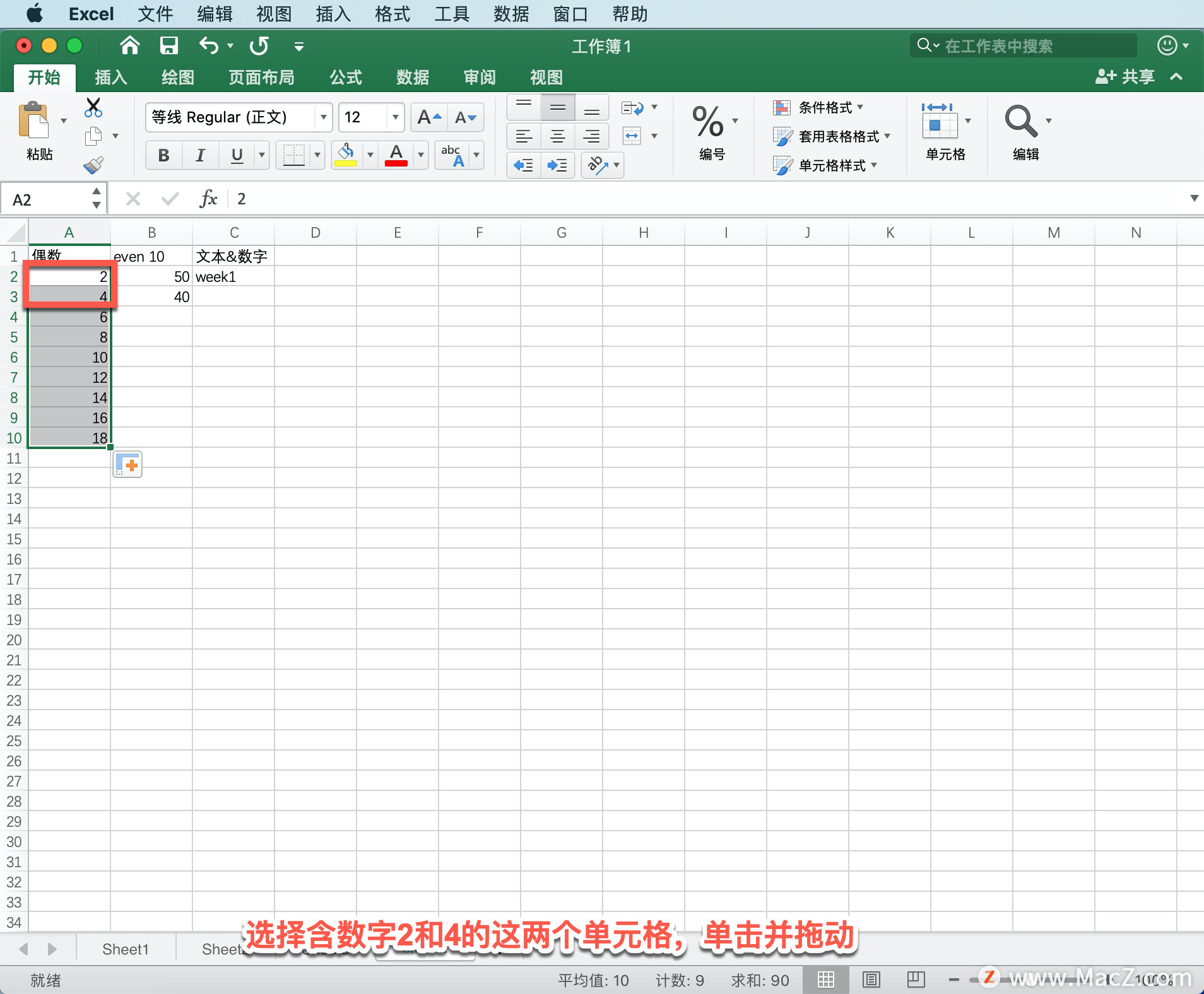Open Format as Table (套用表格格式) menu
Image resolution: width=1204 pixels, height=994 pixels.
click(832, 136)
